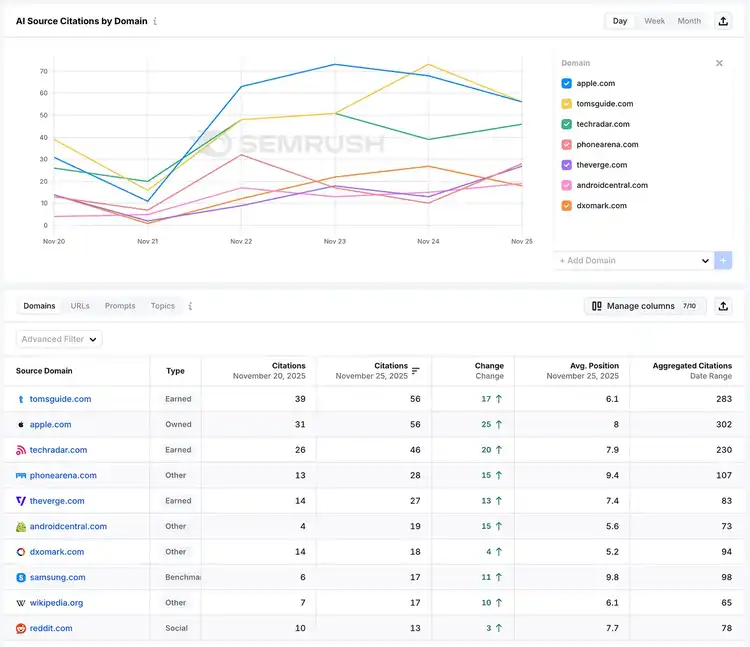The height and width of the screenshot is (647, 750).
Task: Click the apple.com favicon
Action: (21, 425)
